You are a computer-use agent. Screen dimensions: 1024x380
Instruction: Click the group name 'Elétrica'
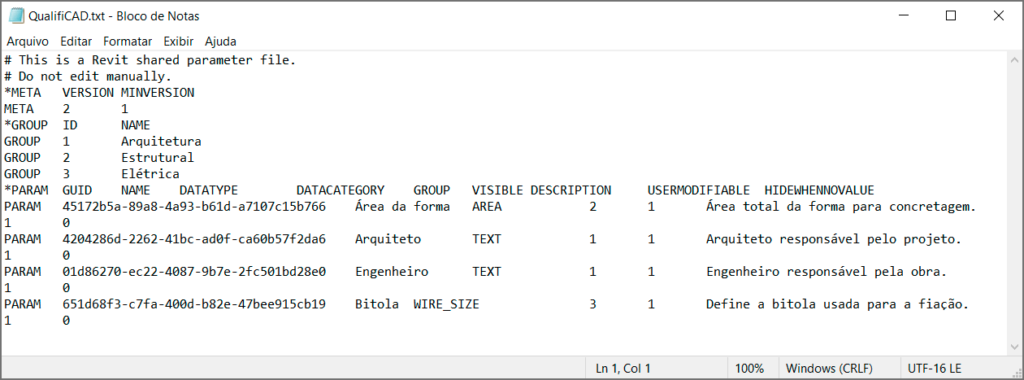pos(150,174)
